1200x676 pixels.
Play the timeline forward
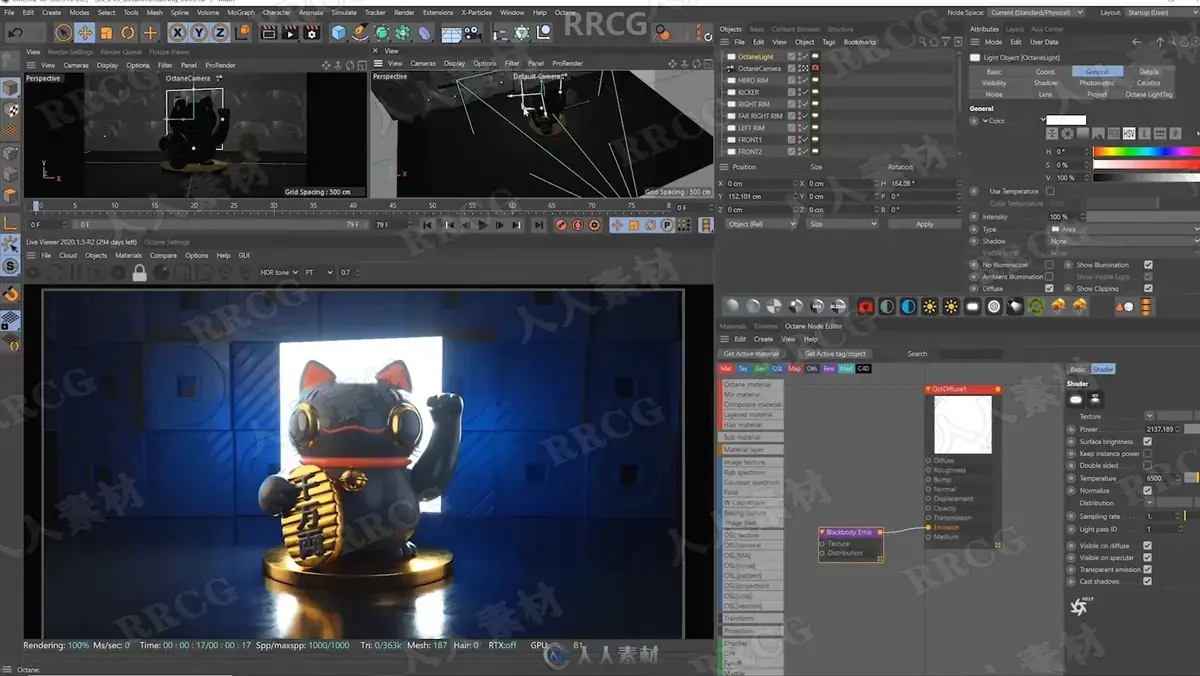click(483, 225)
